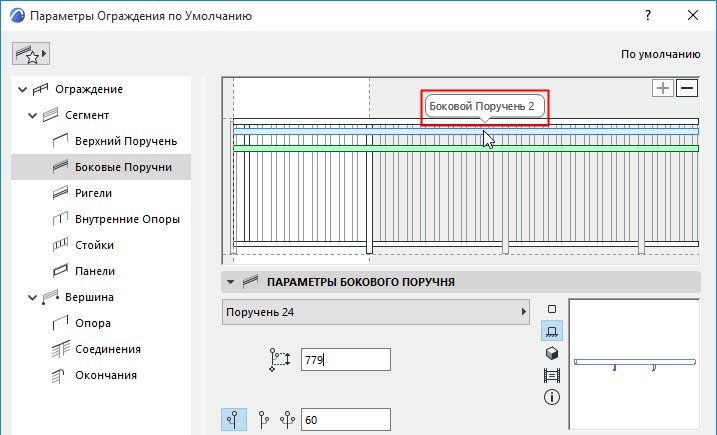Click the По умолчанию label
The width and height of the screenshot is (717, 435).
(660, 54)
